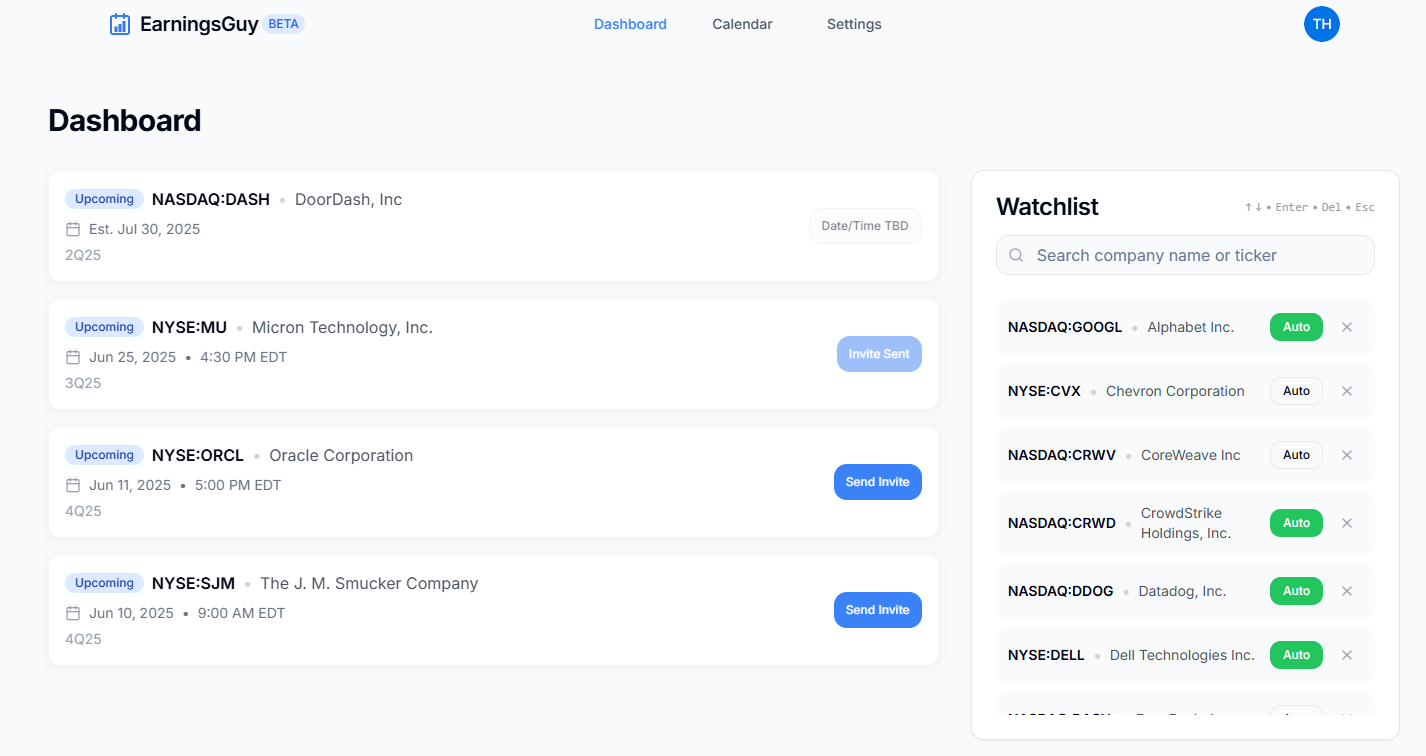Remove Chevron Corporation from the watchlist
The height and width of the screenshot is (756, 1426).
(1347, 391)
